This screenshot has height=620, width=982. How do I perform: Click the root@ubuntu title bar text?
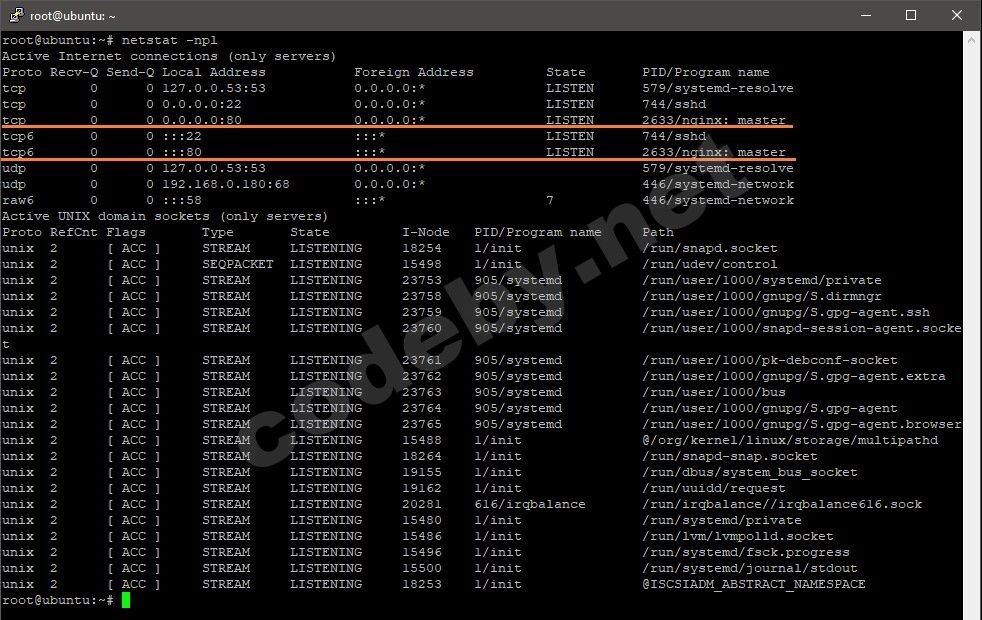pyautogui.click(x=73, y=16)
